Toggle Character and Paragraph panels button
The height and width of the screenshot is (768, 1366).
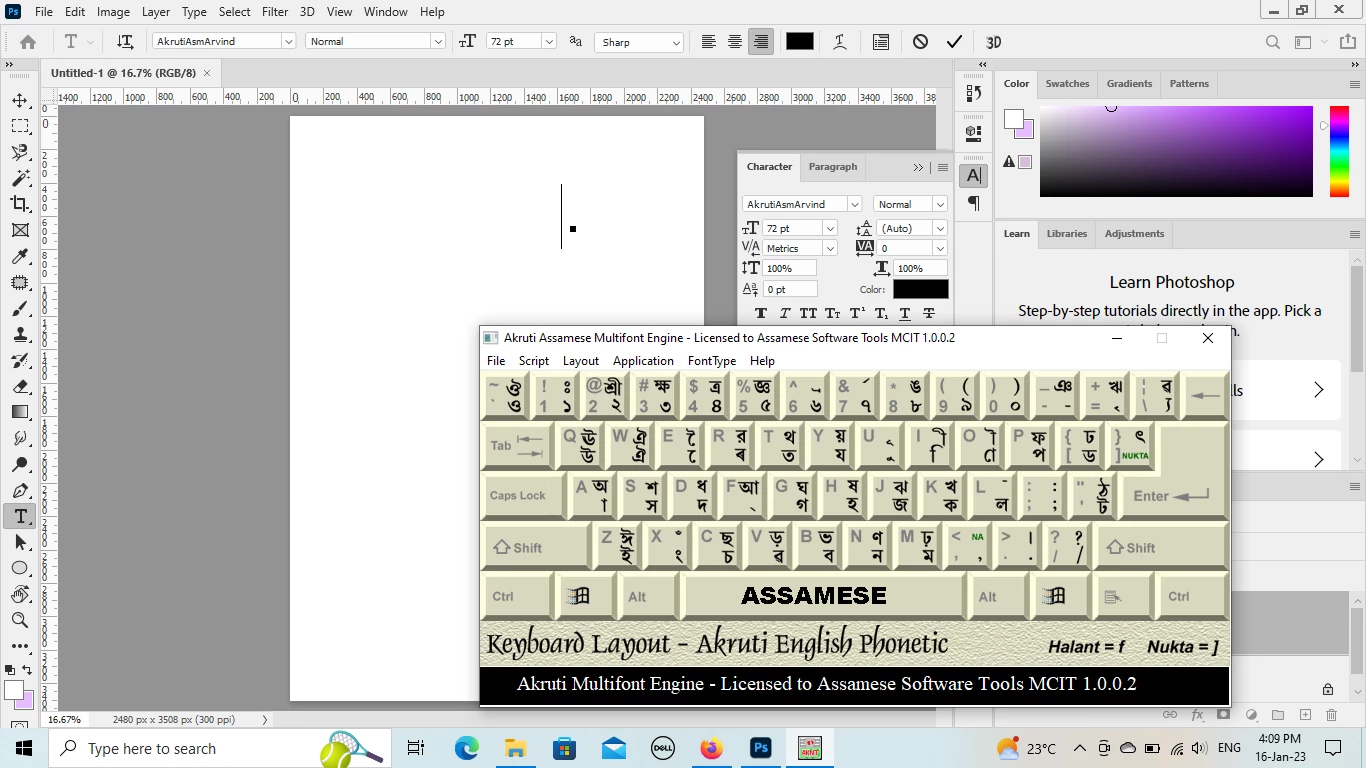pyautogui.click(x=881, y=42)
